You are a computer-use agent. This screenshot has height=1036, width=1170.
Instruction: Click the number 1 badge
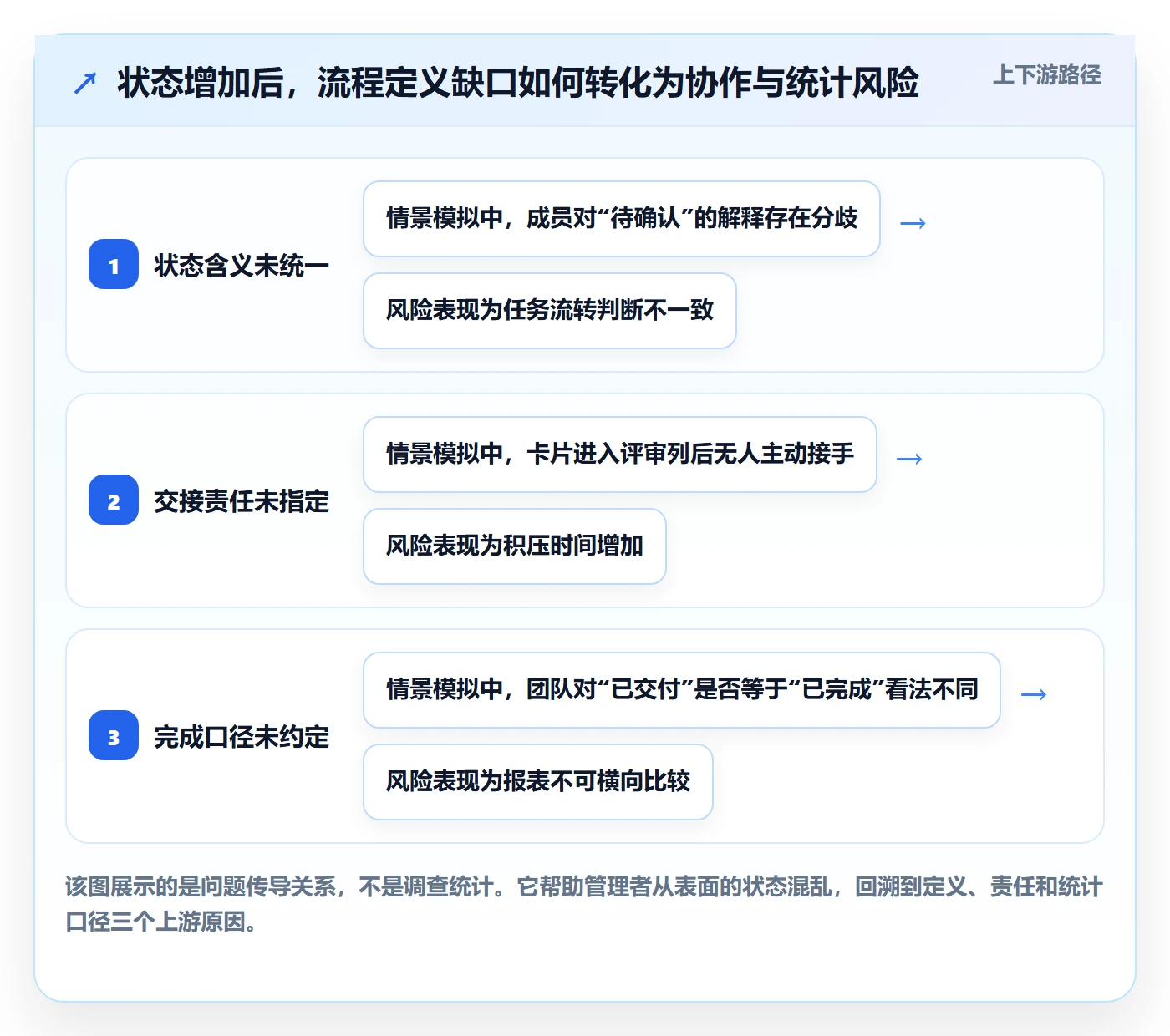click(114, 265)
